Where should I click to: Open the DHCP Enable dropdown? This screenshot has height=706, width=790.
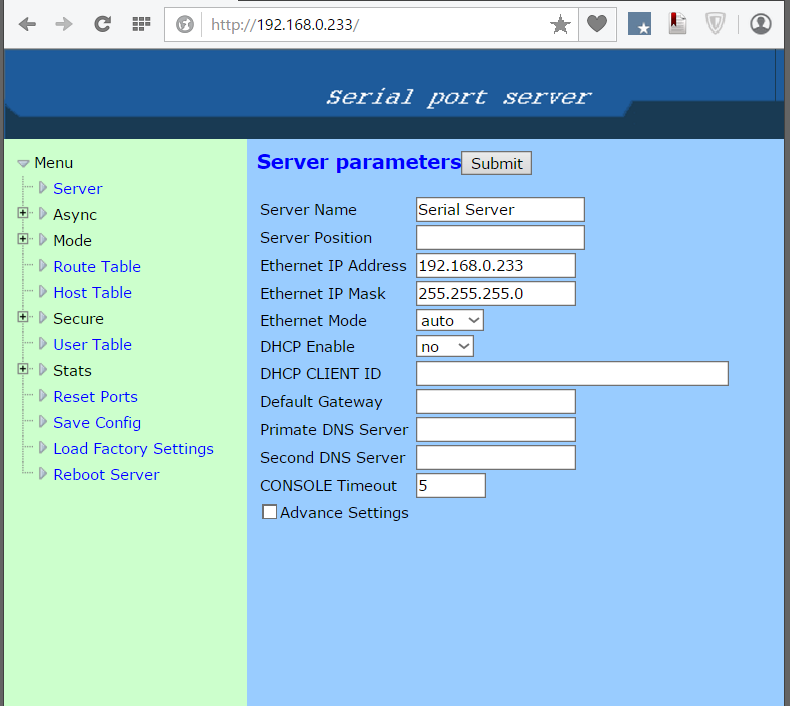(x=444, y=346)
